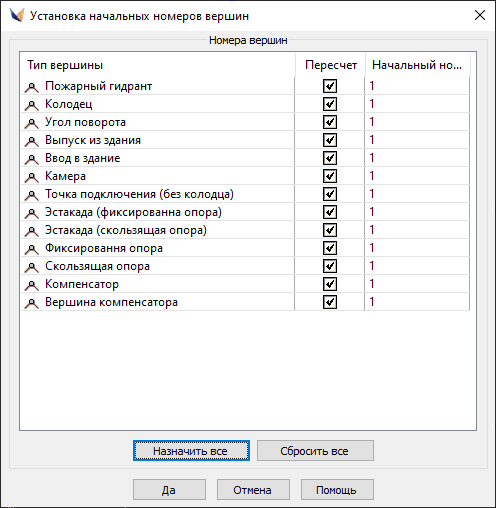Select the Колодец row icon
This screenshot has width=496, height=508.
[32, 105]
